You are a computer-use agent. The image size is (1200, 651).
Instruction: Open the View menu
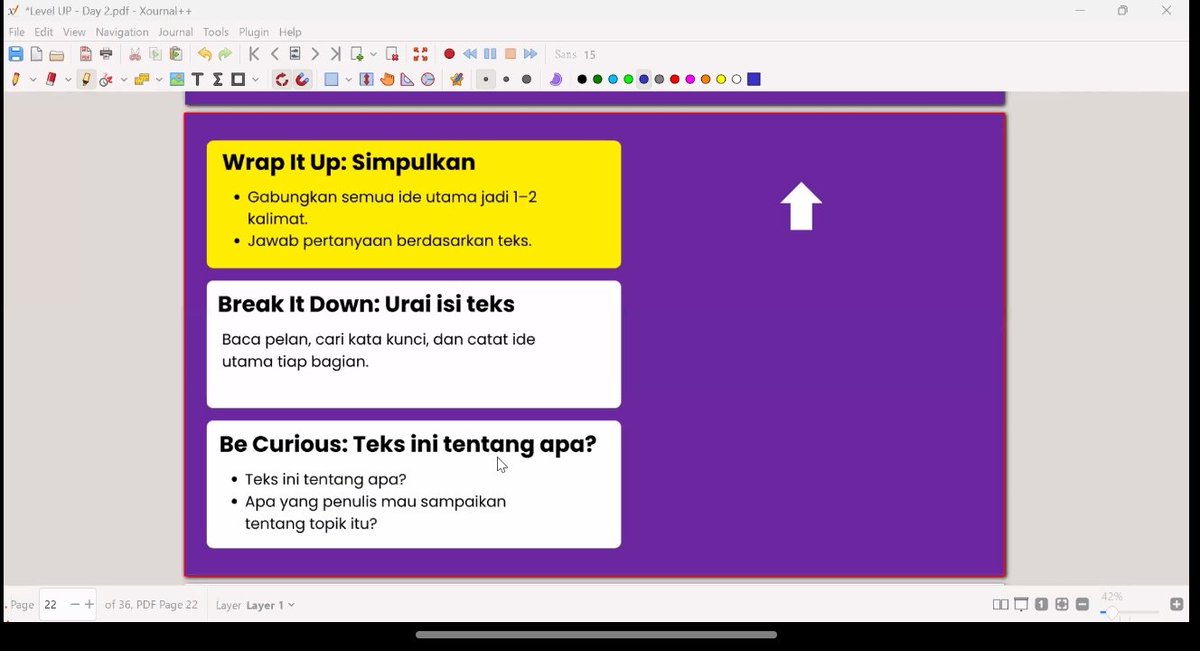click(74, 32)
